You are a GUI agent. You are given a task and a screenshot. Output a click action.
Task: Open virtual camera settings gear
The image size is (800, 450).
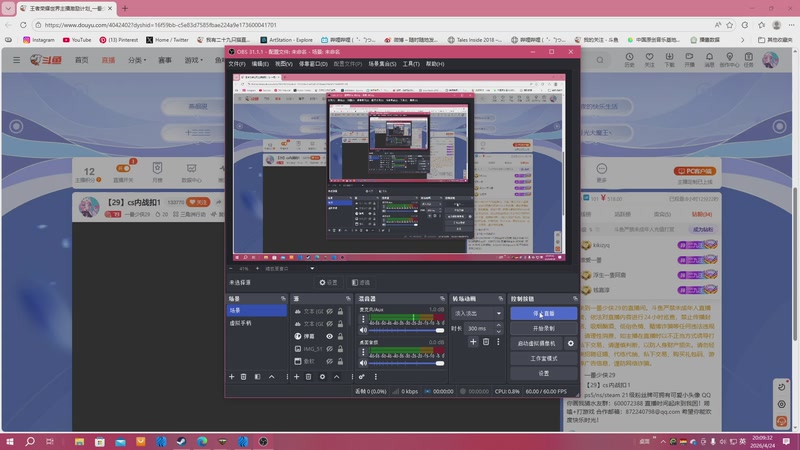(x=570, y=343)
